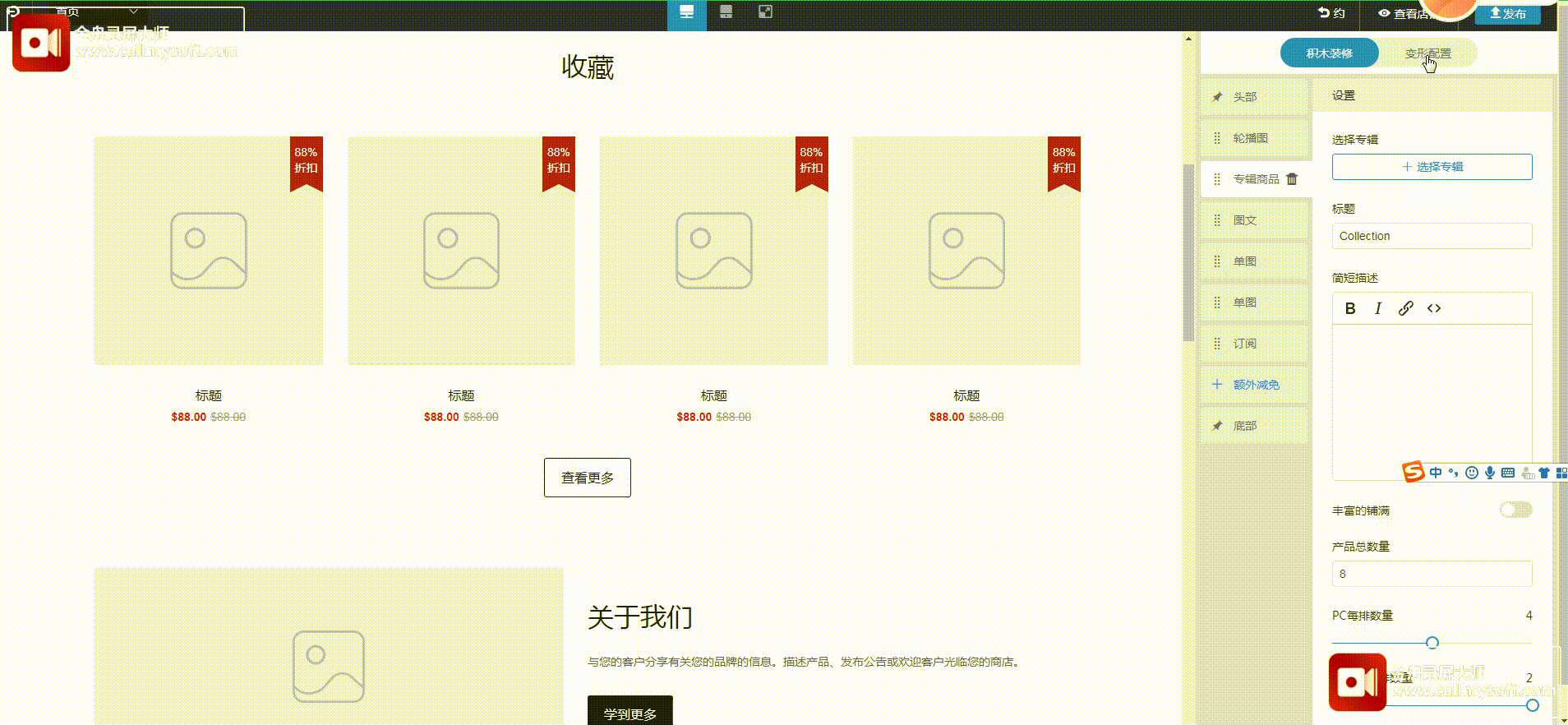Screen dimensions: 1568x725
Task: Click the 标题 input containing Collection
Action: (1432, 236)
